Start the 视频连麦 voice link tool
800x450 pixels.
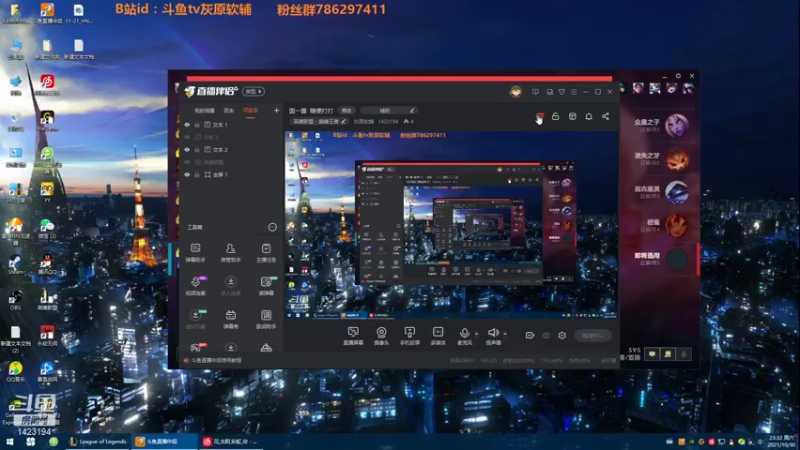(195, 286)
